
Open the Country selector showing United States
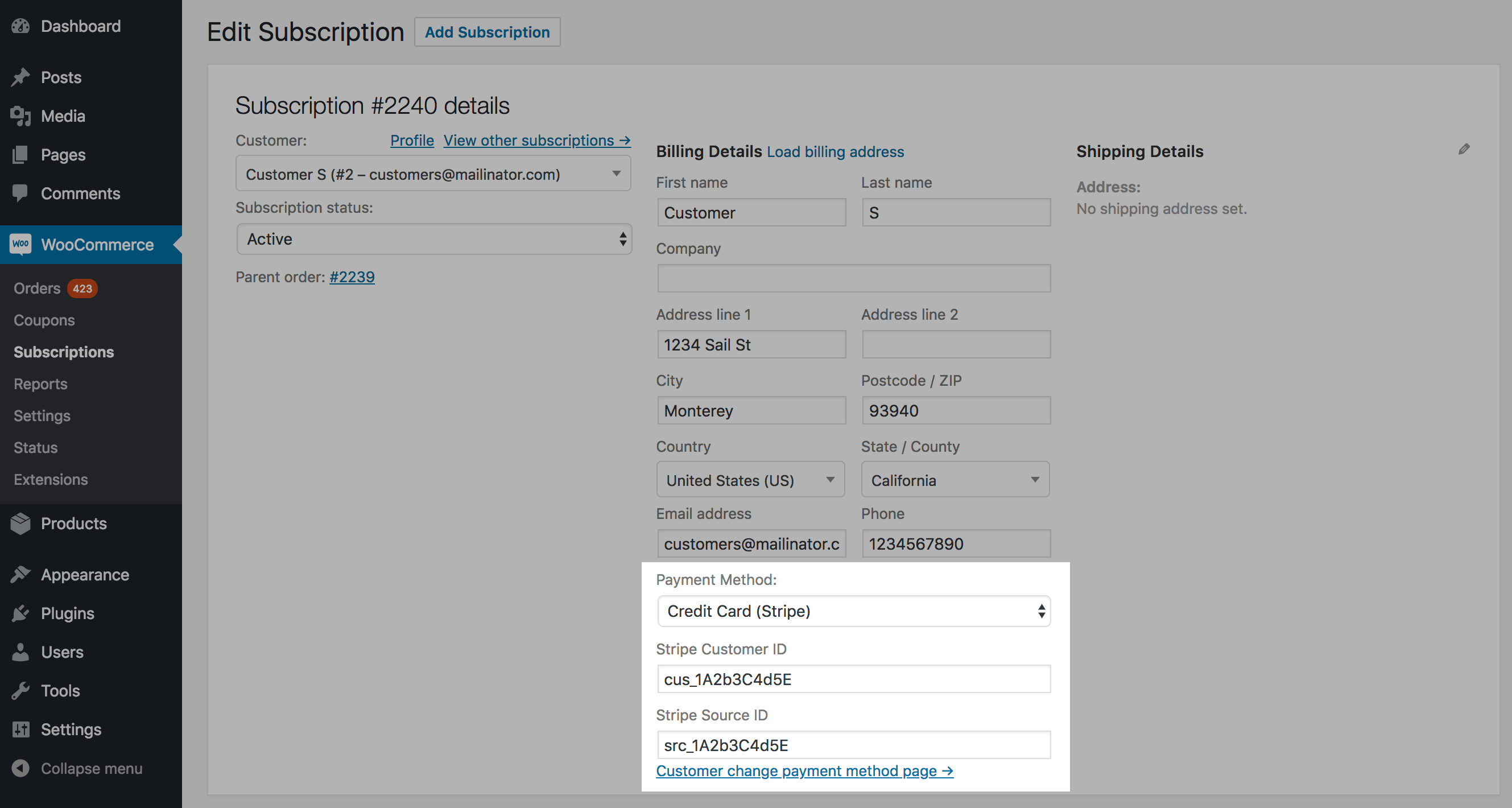click(x=750, y=480)
